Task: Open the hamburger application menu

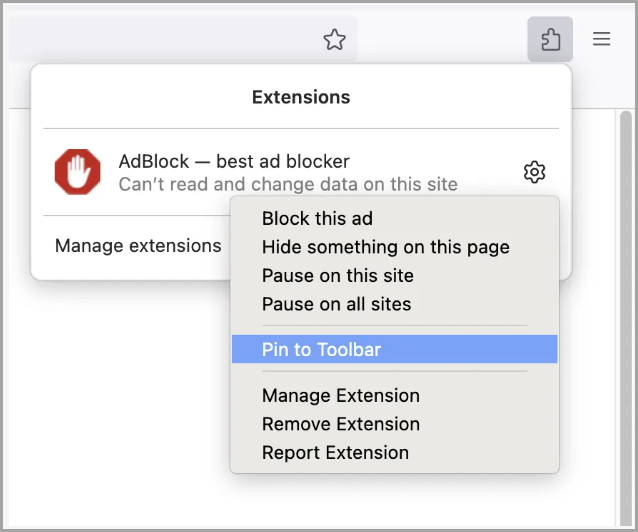Action: click(x=601, y=39)
